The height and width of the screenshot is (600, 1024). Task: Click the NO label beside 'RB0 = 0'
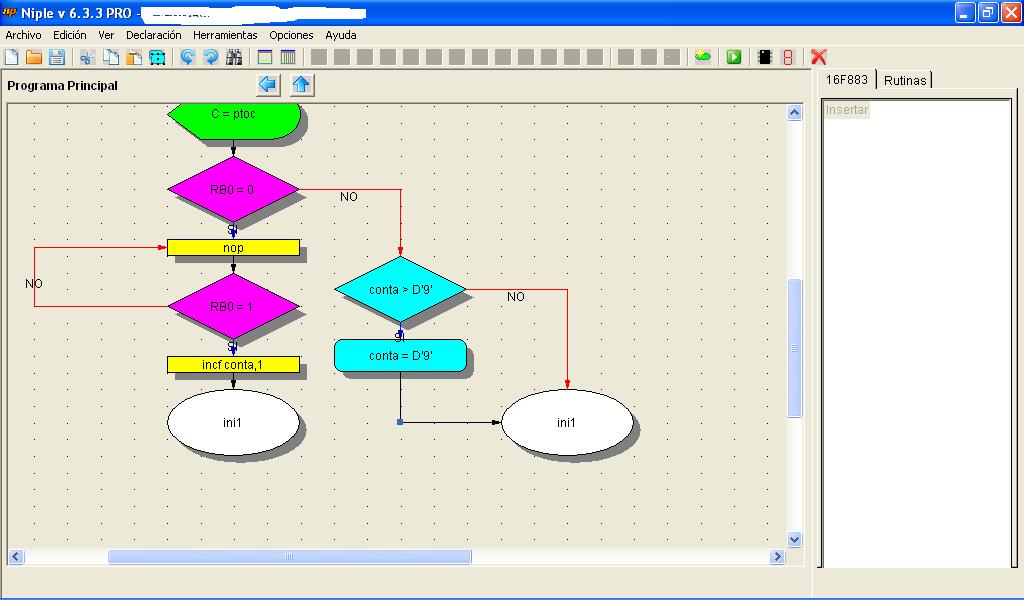pos(349,197)
